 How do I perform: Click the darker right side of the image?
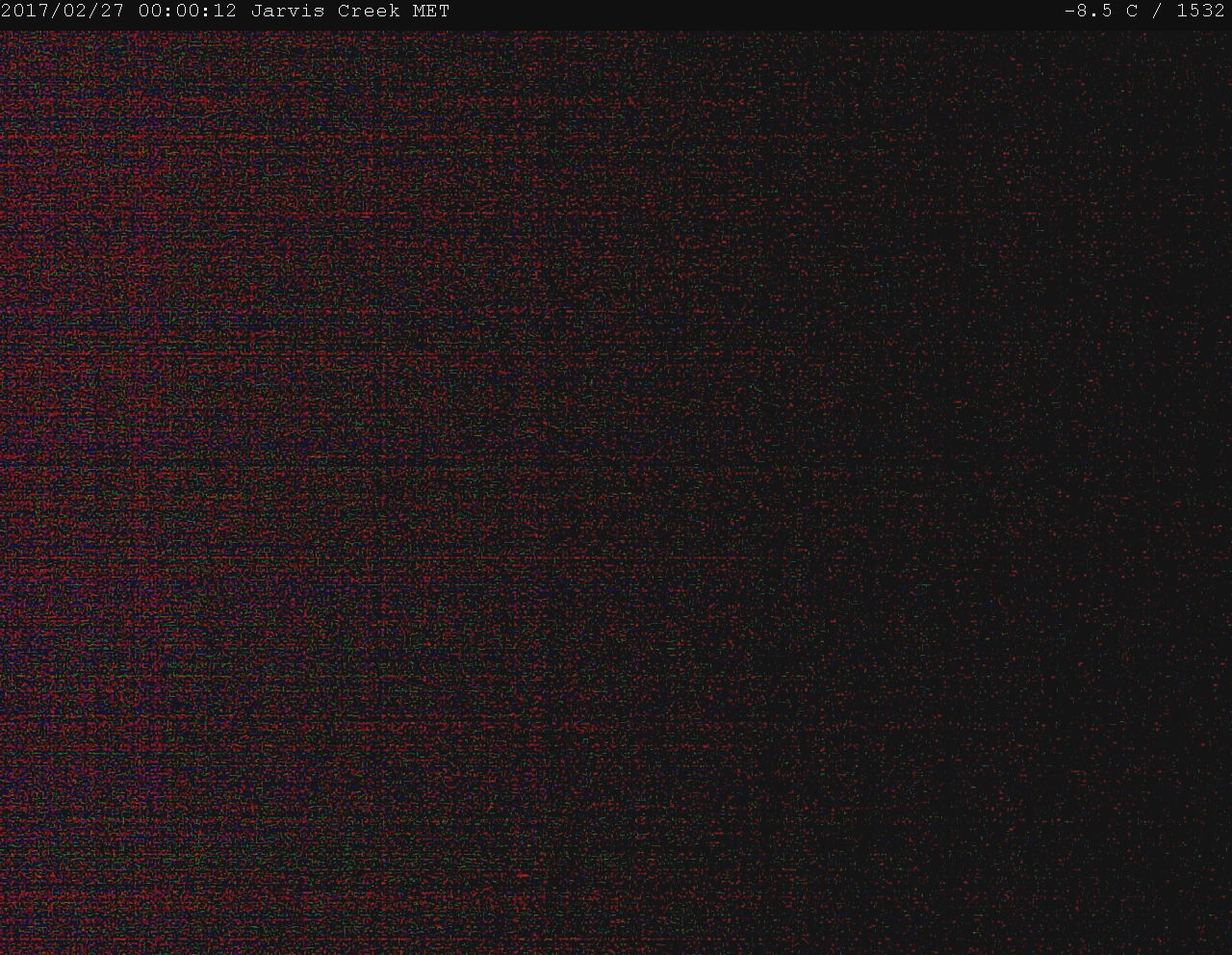point(1059,481)
